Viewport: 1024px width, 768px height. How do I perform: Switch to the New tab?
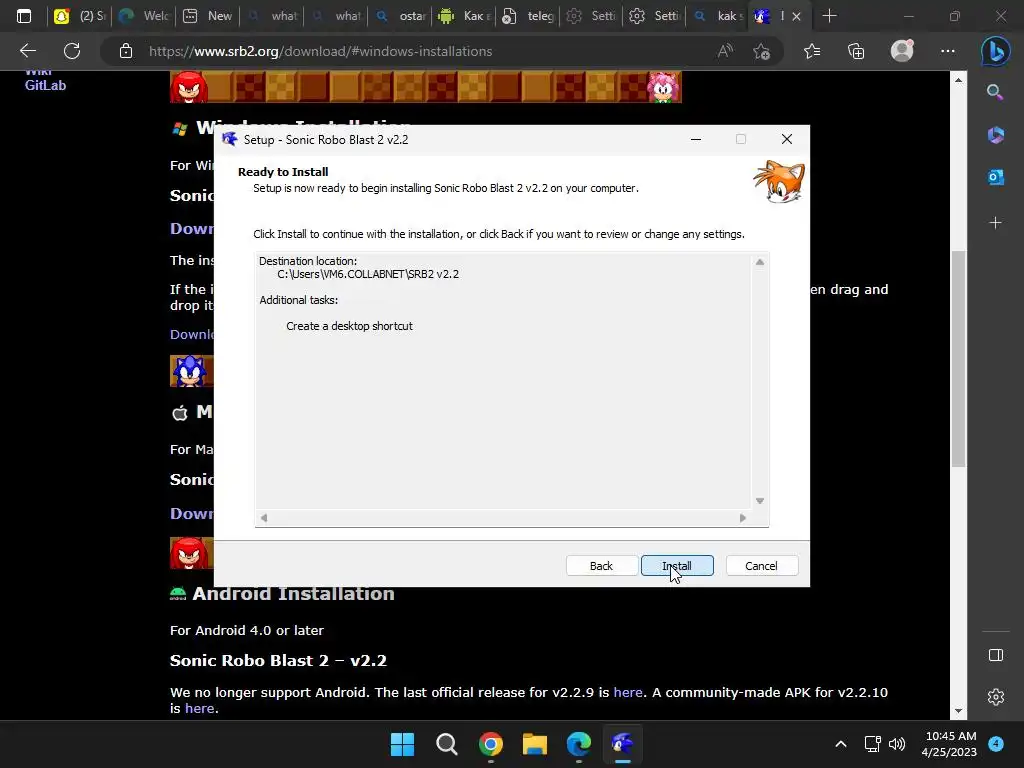(x=208, y=16)
